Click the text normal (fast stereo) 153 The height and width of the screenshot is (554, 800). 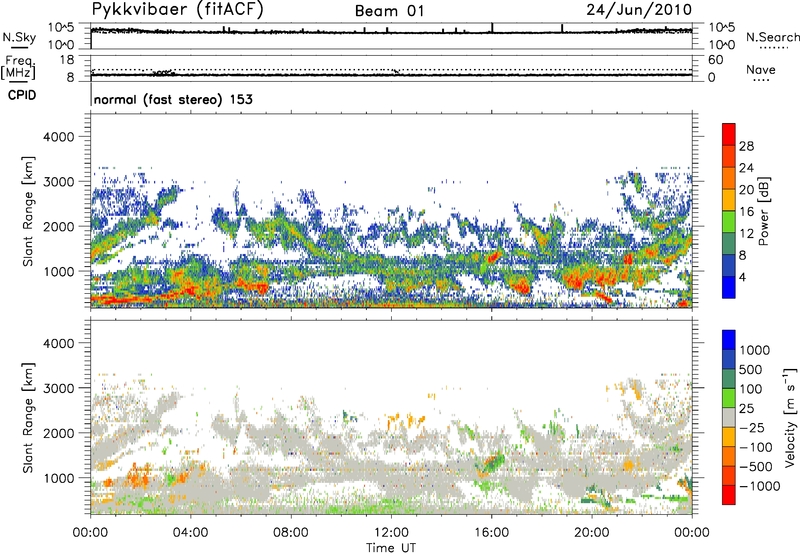173,99
